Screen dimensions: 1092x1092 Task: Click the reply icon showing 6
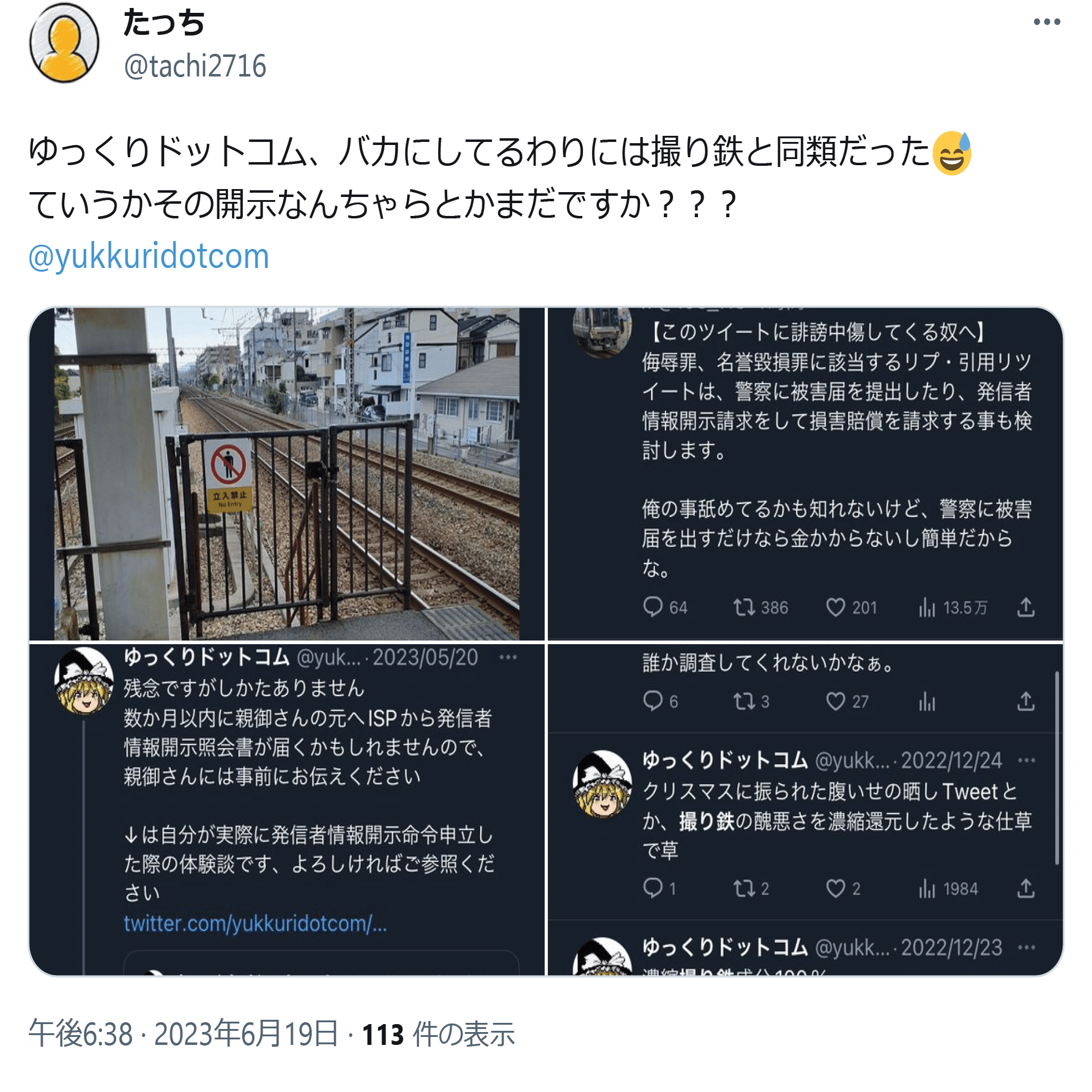tap(653, 701)
